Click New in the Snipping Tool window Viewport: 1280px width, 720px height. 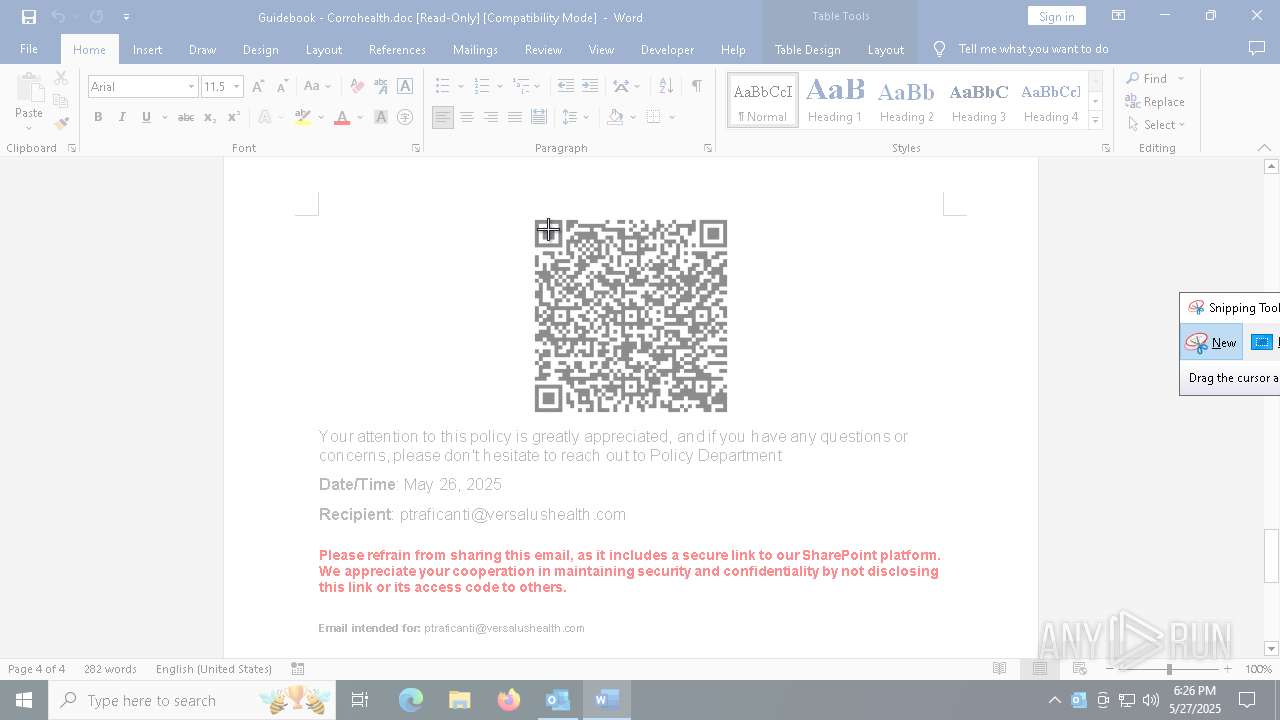1211,342
